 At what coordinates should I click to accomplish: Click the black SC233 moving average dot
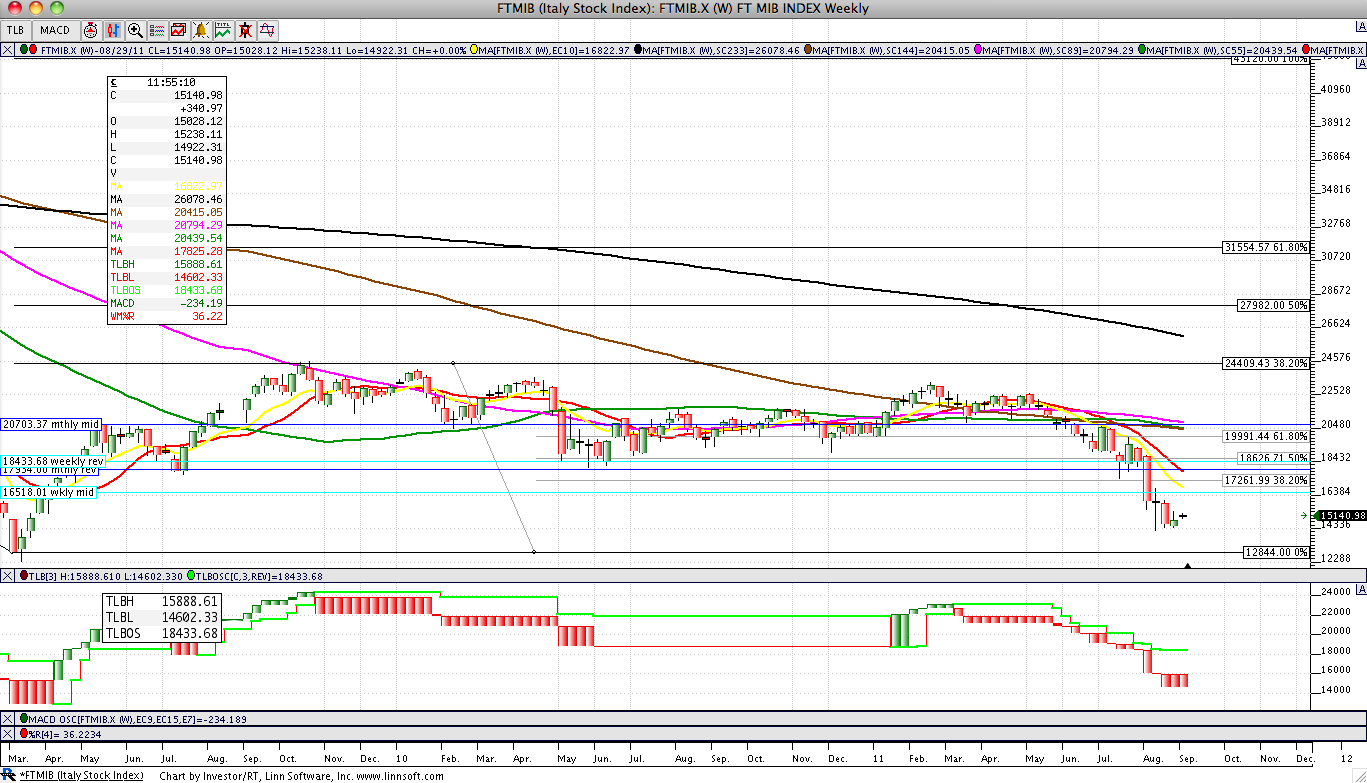pos(638,50)
